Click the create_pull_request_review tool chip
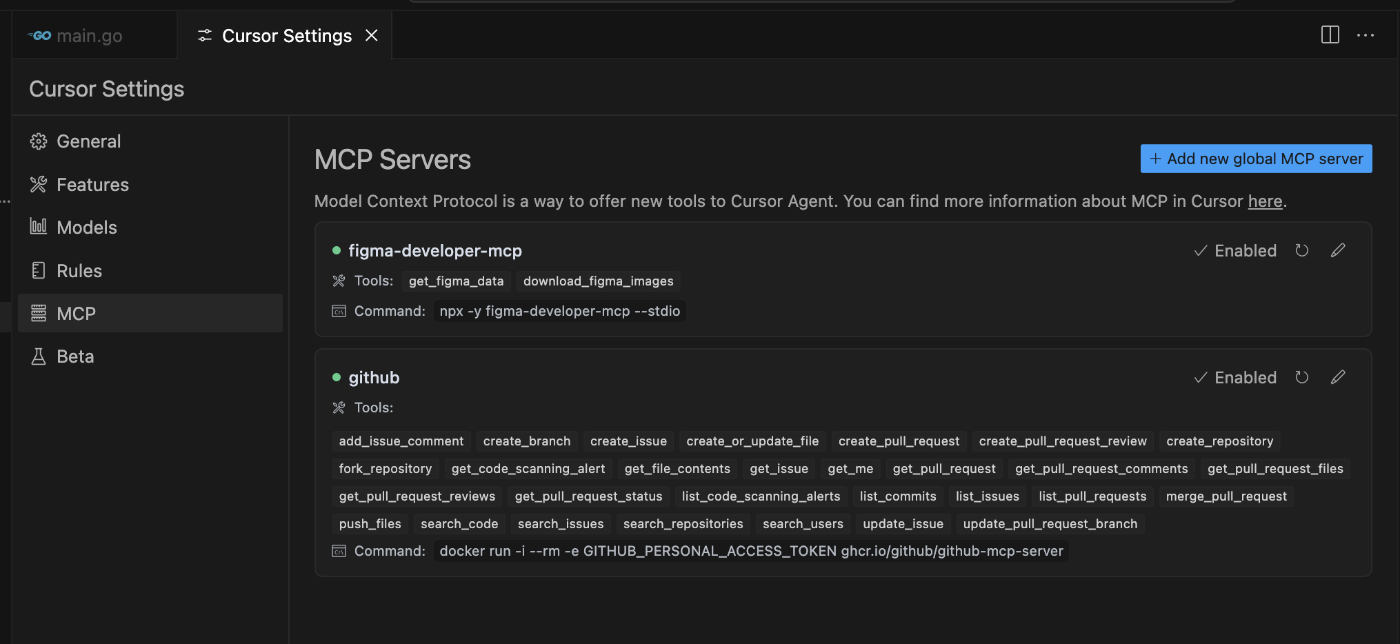The width and height of the screenshot is (1400, 644). pyautogui.click(x=1063, y=441)
